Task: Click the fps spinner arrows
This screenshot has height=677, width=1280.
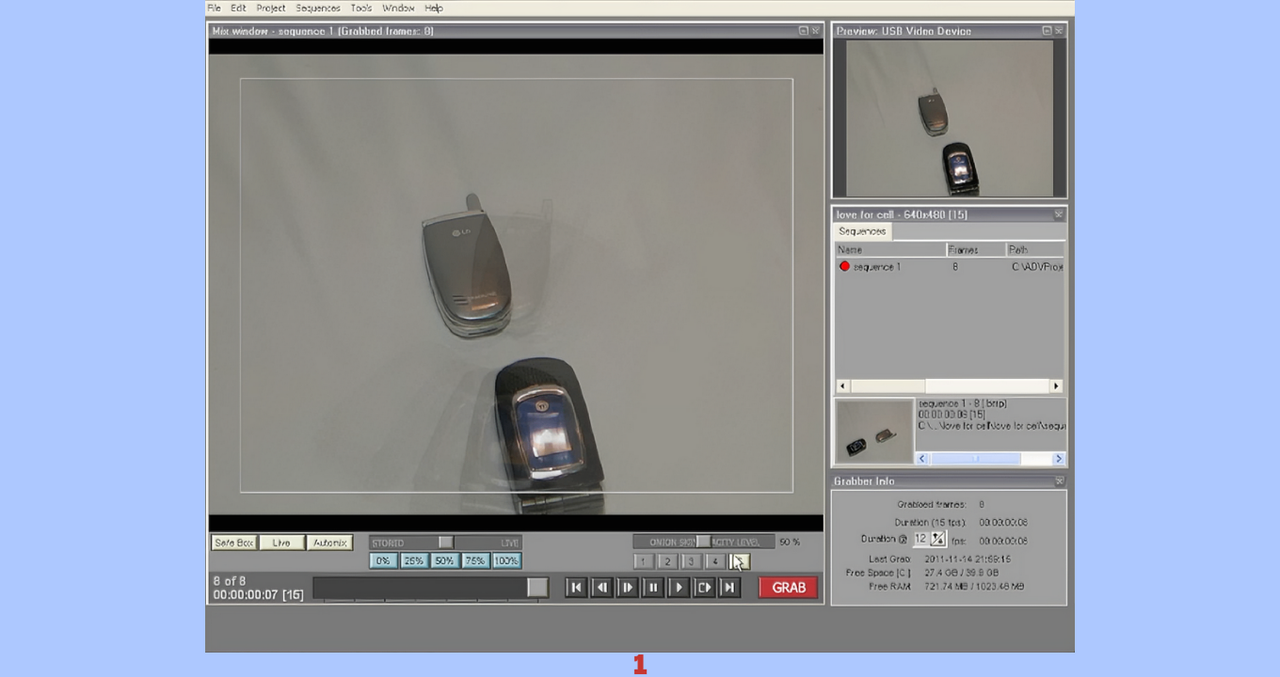Action: point(938,539)
